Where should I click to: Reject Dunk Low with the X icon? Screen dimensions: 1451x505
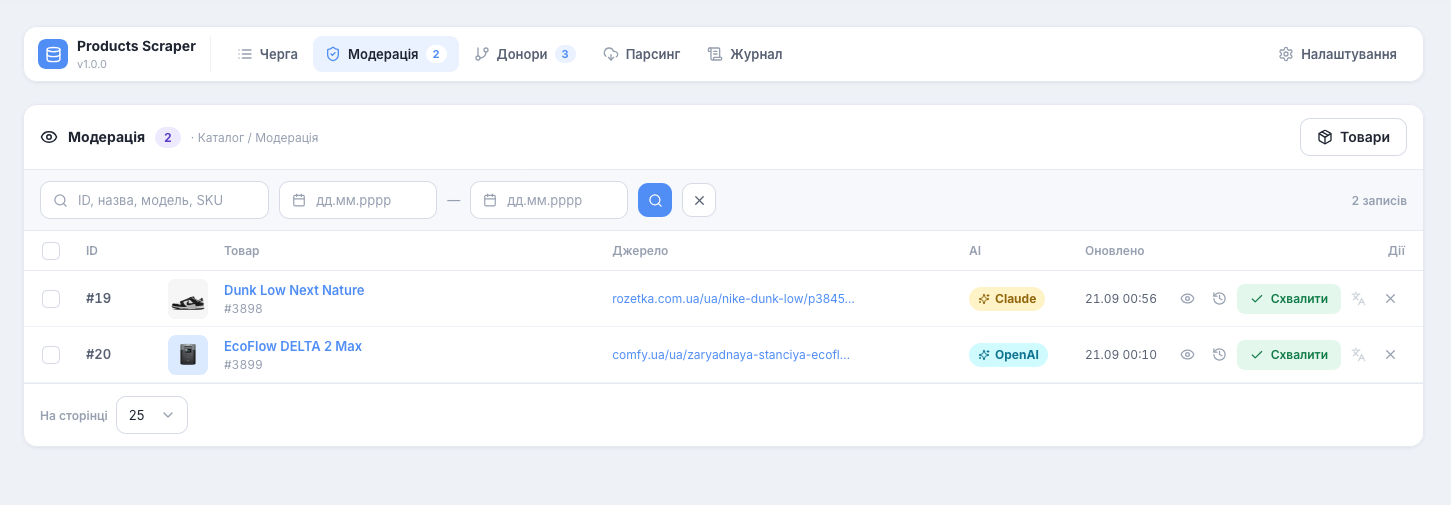[x=1390, y=299]
